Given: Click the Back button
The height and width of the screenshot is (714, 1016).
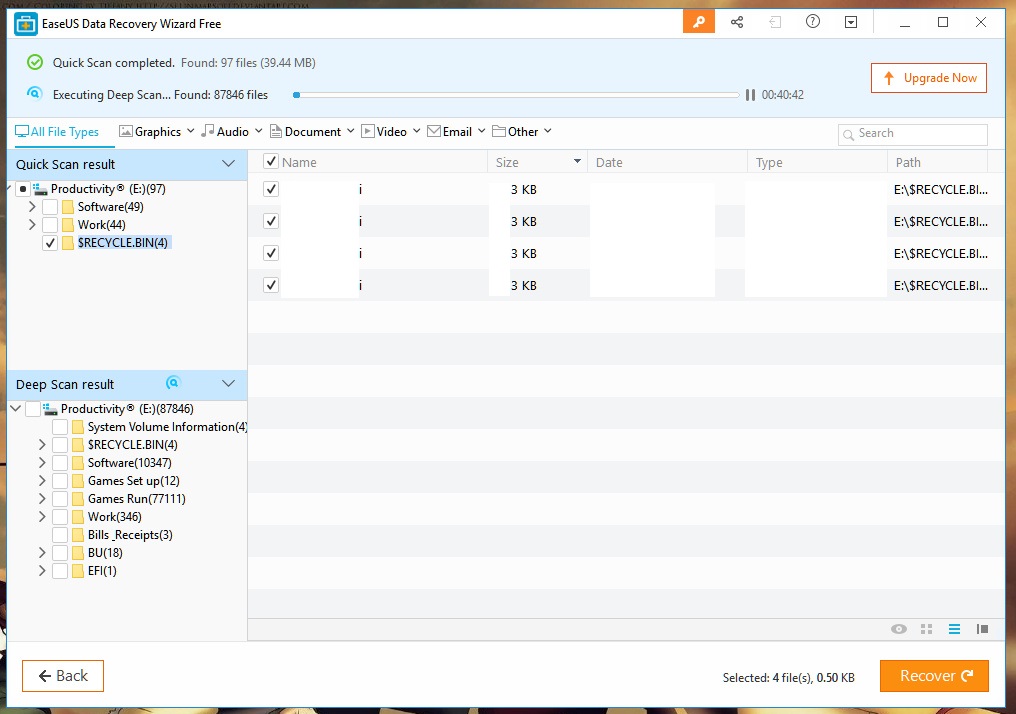Looking at the screenshot, I should (63, 676).
